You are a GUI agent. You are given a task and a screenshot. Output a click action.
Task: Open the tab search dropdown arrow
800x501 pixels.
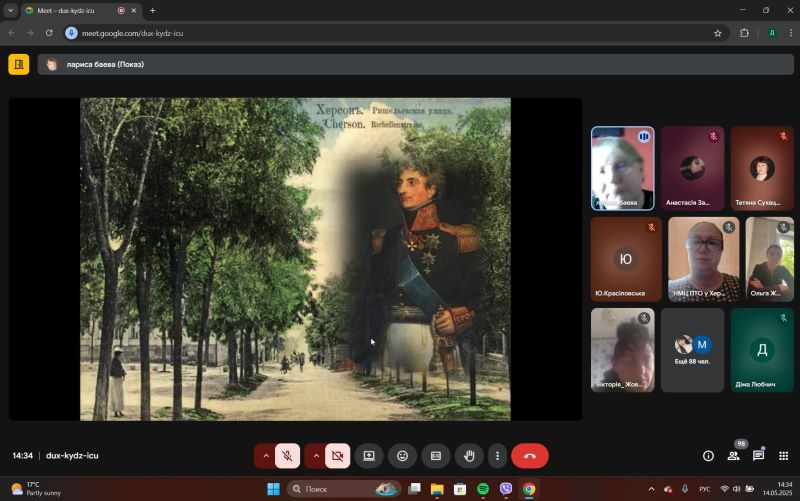pyautogui.click(x=10, y=10)
